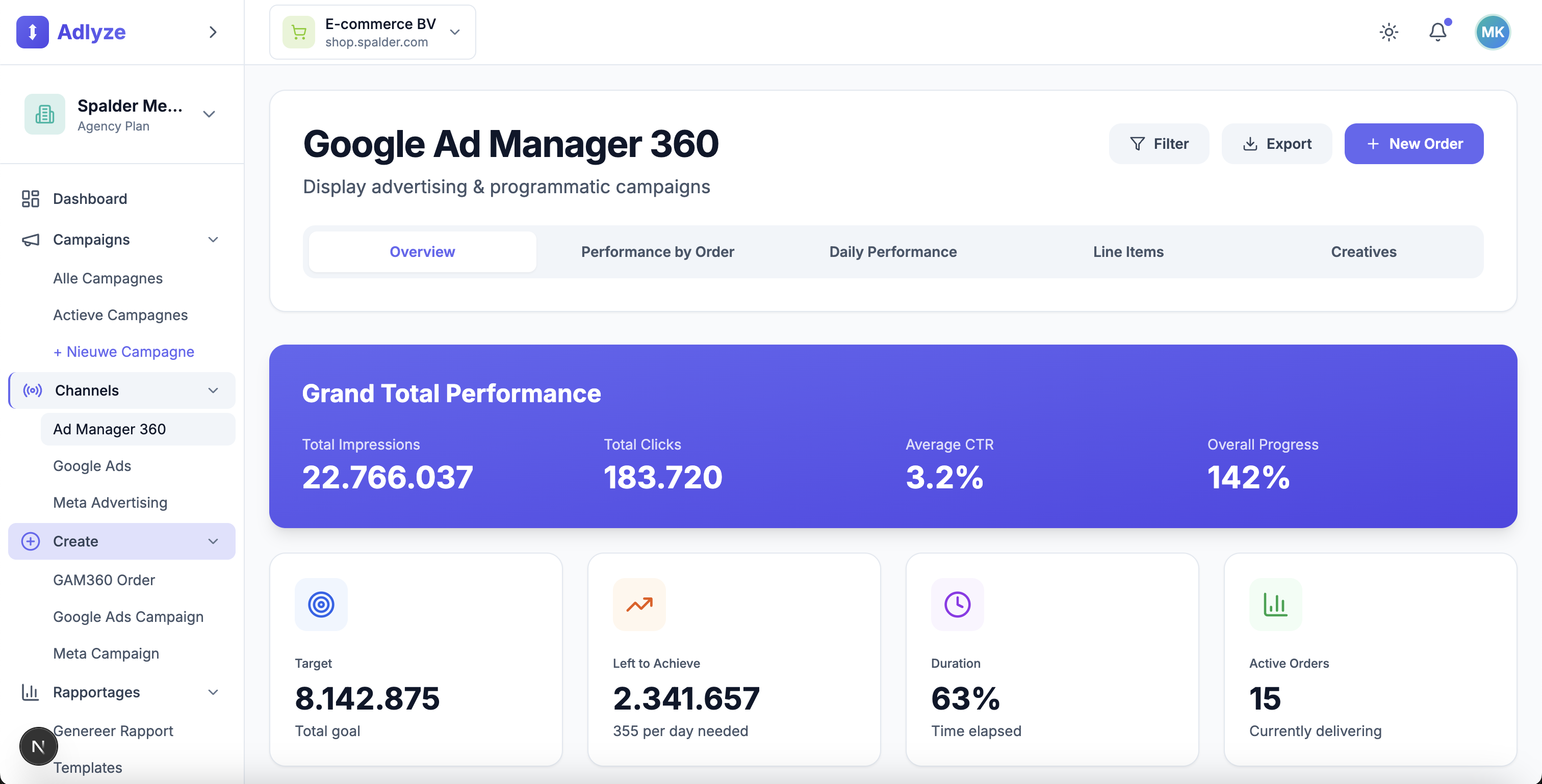Image resolution: width=1542 pixels, height=784 pixels.
Task: Open the round N badge at bottom left
Action: [38, 746]
